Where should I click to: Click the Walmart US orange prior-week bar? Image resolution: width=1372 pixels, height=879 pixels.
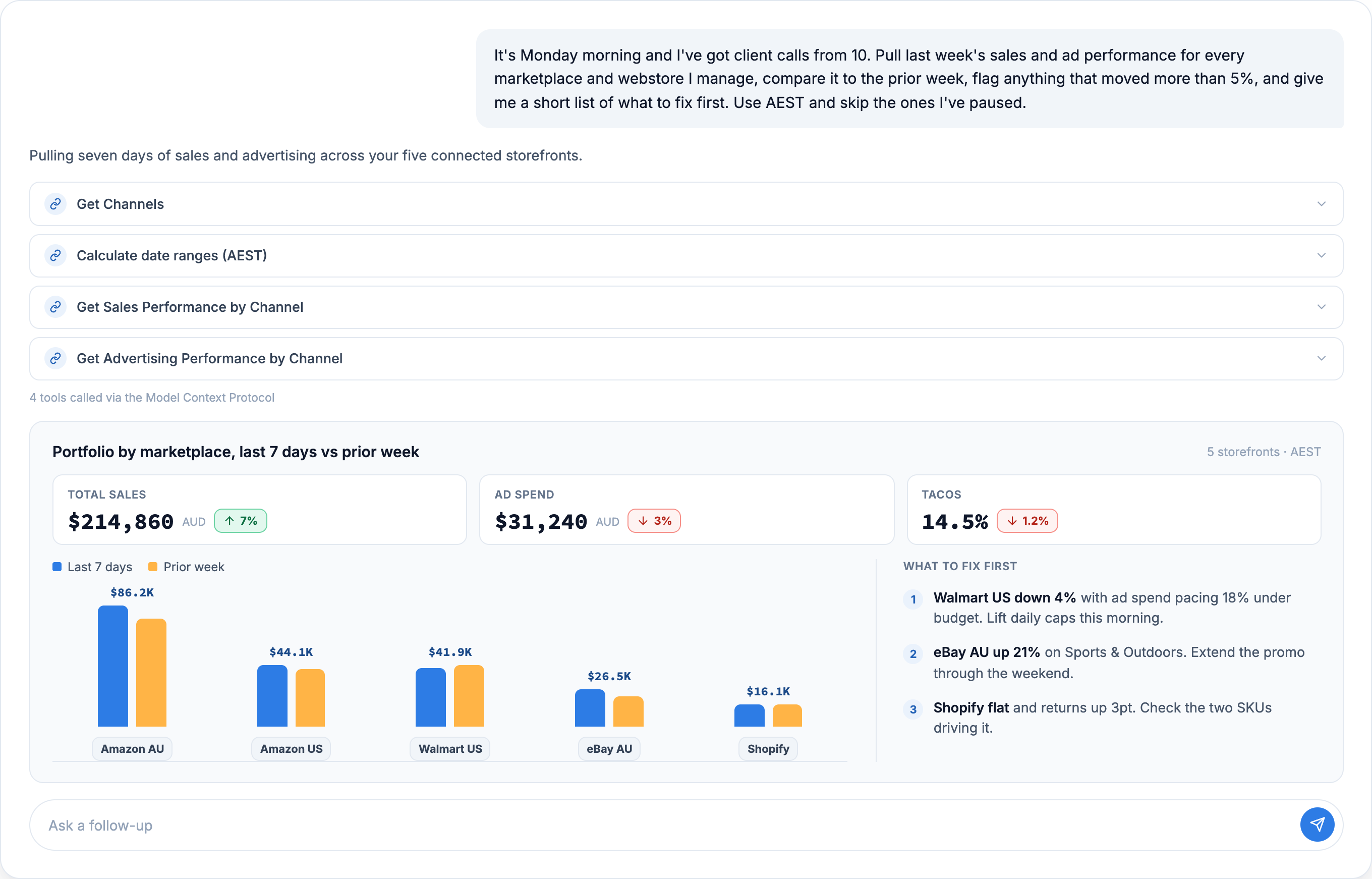(x=469, y=696)
